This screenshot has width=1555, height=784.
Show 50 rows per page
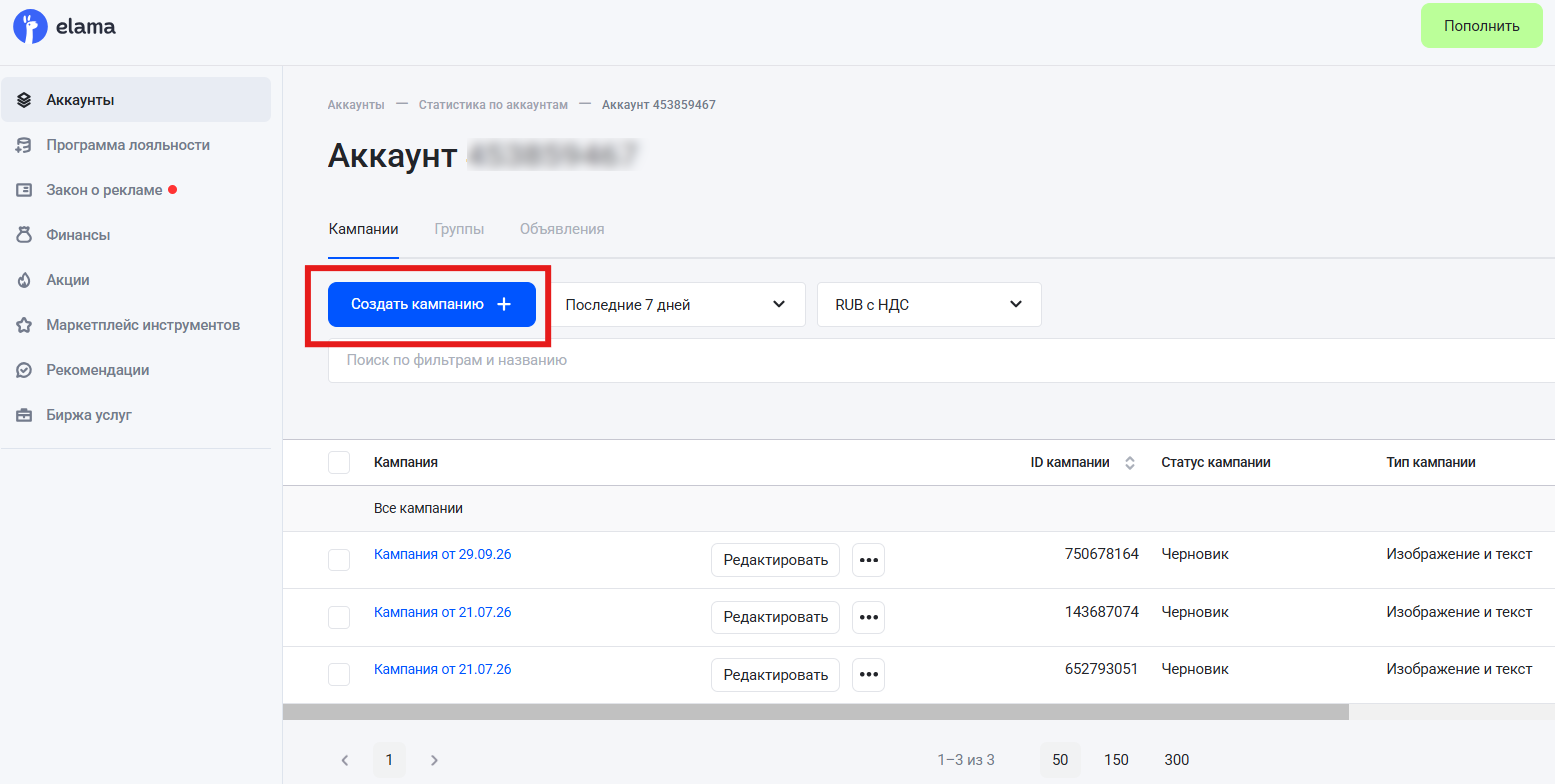click(x=1060, y=760)
